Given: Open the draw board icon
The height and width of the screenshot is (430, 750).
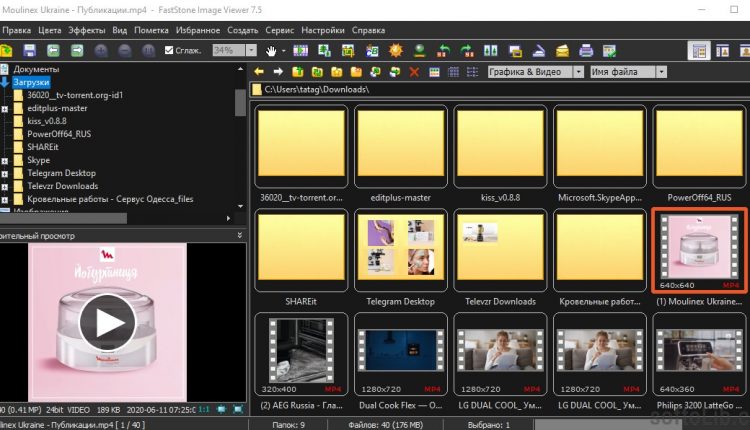Looking at the screenshot, I should click(372, 50).
